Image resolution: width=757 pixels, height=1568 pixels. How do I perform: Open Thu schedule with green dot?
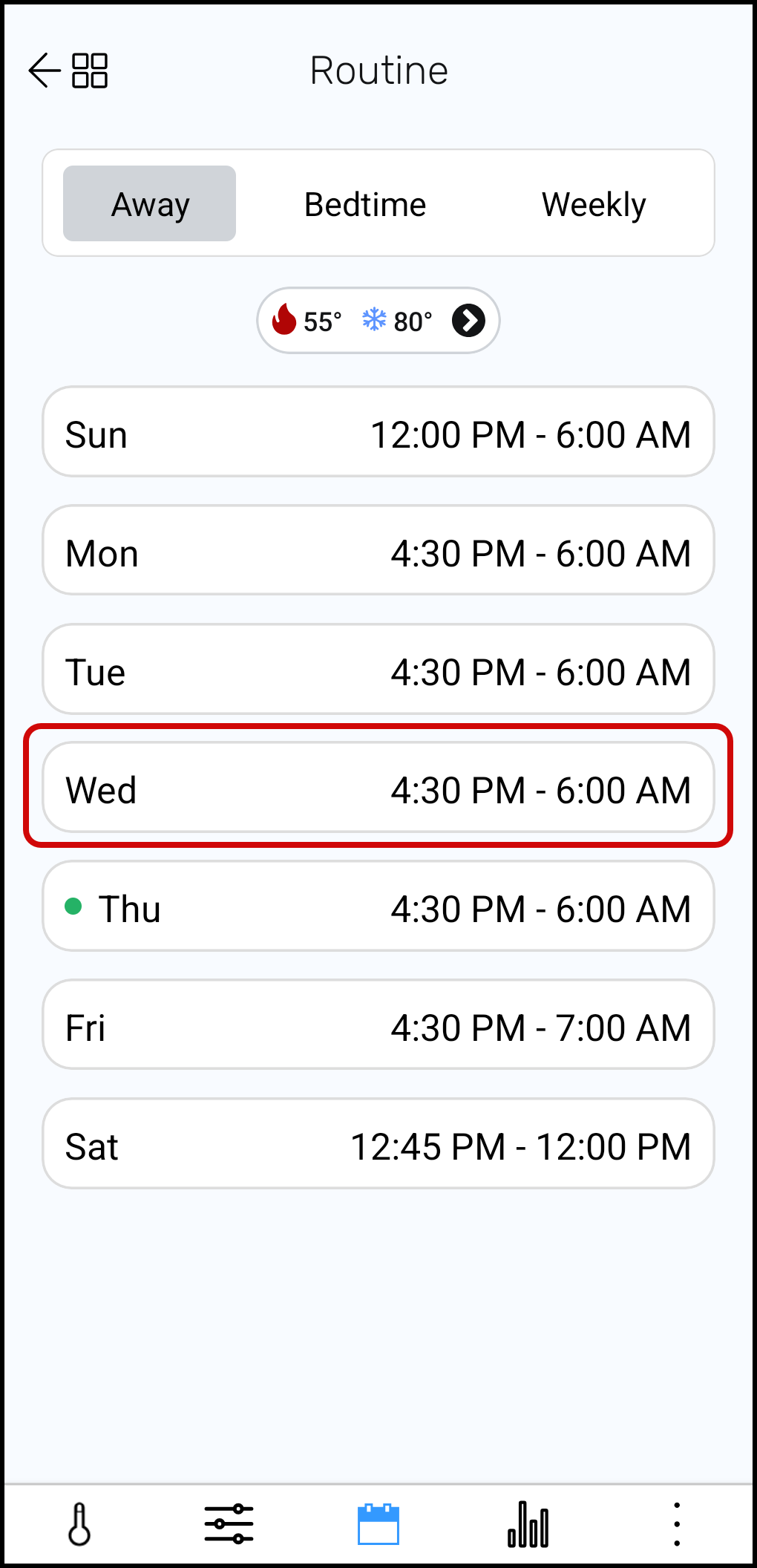point(378,906)
